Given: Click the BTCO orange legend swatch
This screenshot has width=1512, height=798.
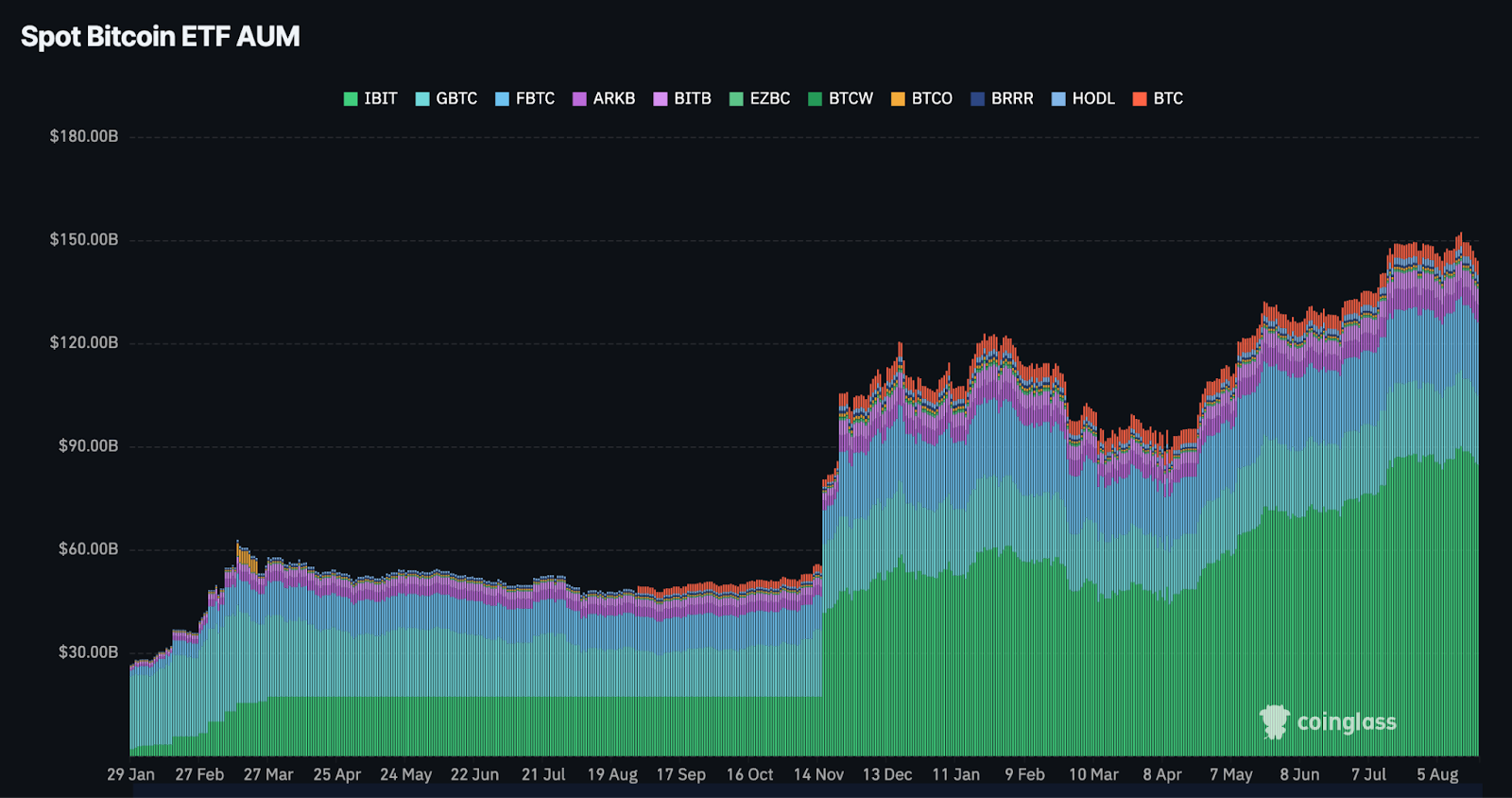Looking at the screenshot, I should (x=898, y=99).
